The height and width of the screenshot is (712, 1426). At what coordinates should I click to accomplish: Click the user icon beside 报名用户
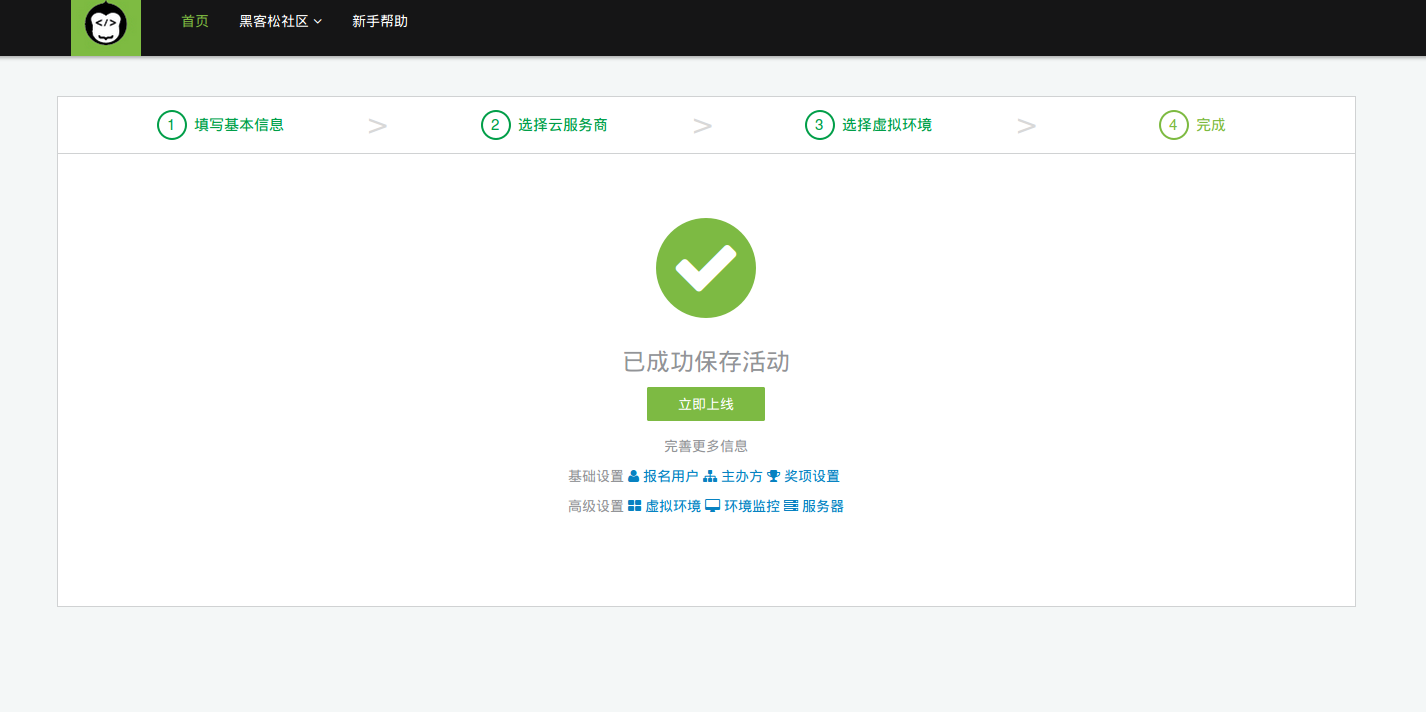pyautogui.click(x=633, y=477)
